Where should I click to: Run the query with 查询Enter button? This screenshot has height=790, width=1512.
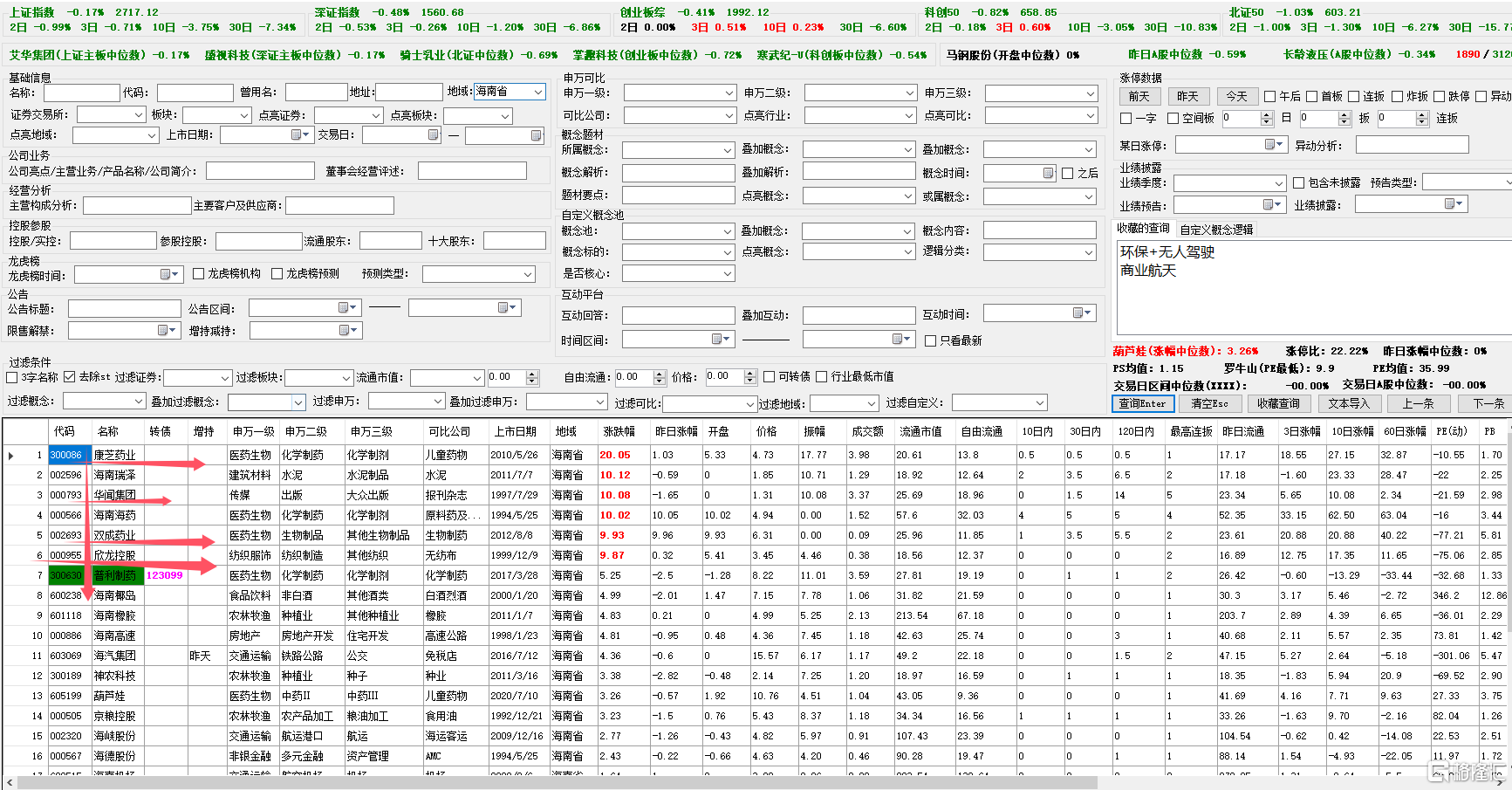pos(1141,403)
